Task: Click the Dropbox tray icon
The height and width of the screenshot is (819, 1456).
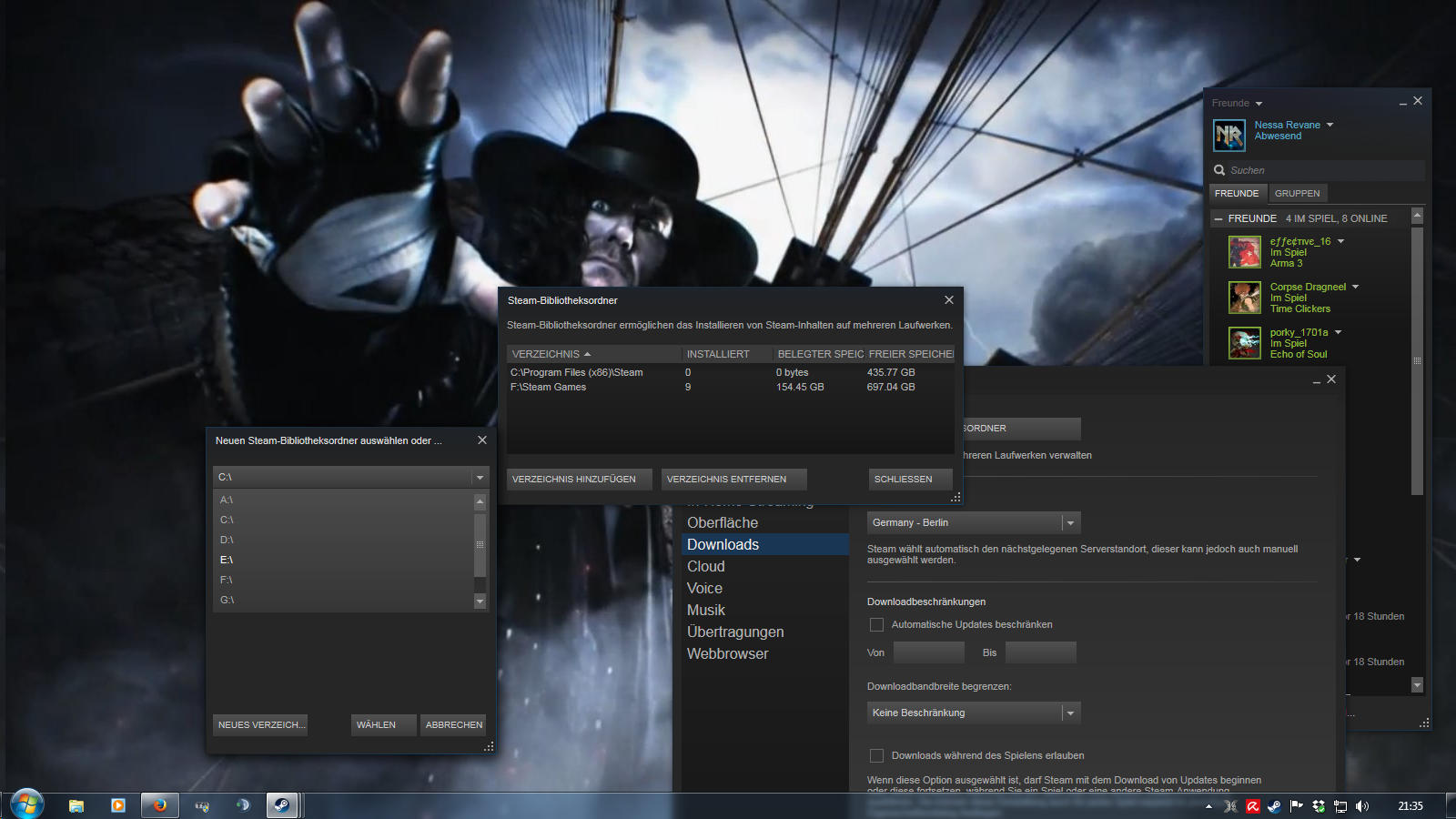Action: [x=1319, y=806]
